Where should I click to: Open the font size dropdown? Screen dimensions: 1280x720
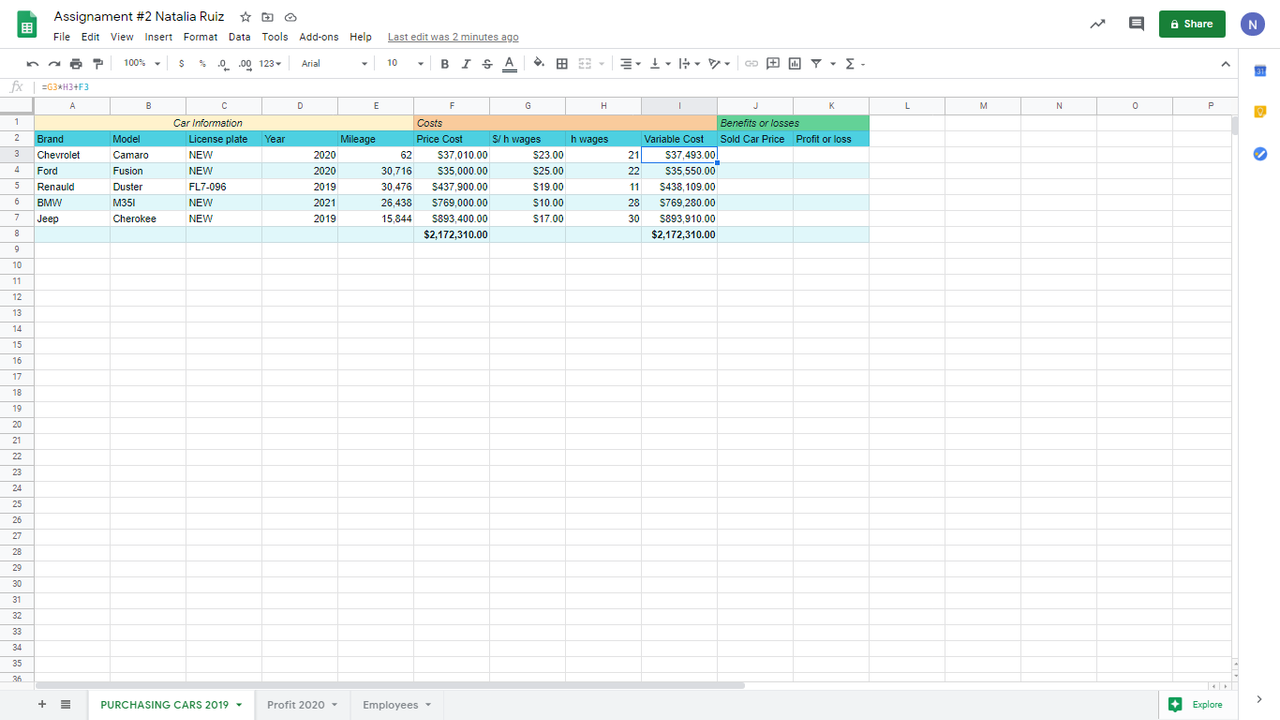[x=405, y=63]
